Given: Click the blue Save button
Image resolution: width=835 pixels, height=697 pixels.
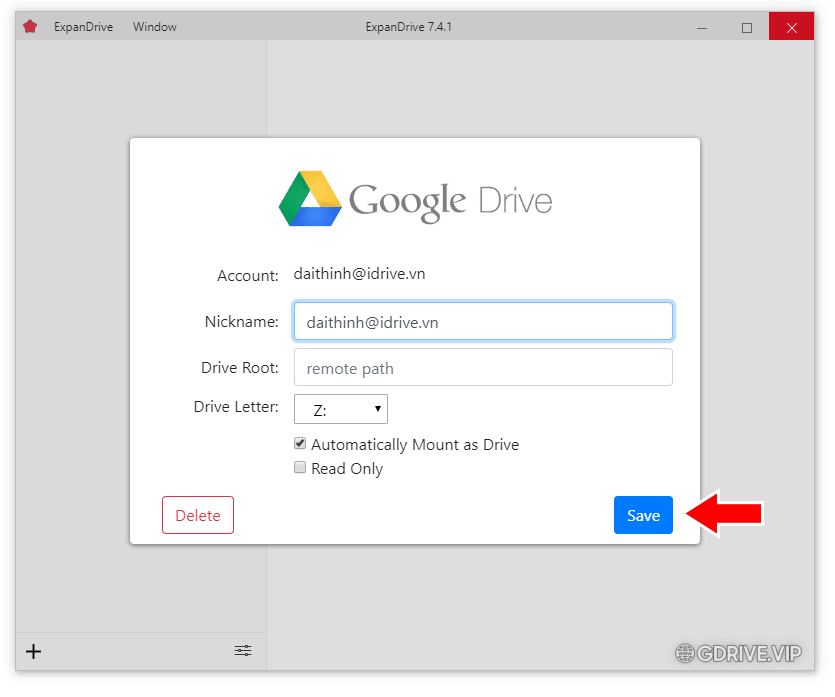Looking at the screenshot, I should pyautogui.click(x=643, y=515).
